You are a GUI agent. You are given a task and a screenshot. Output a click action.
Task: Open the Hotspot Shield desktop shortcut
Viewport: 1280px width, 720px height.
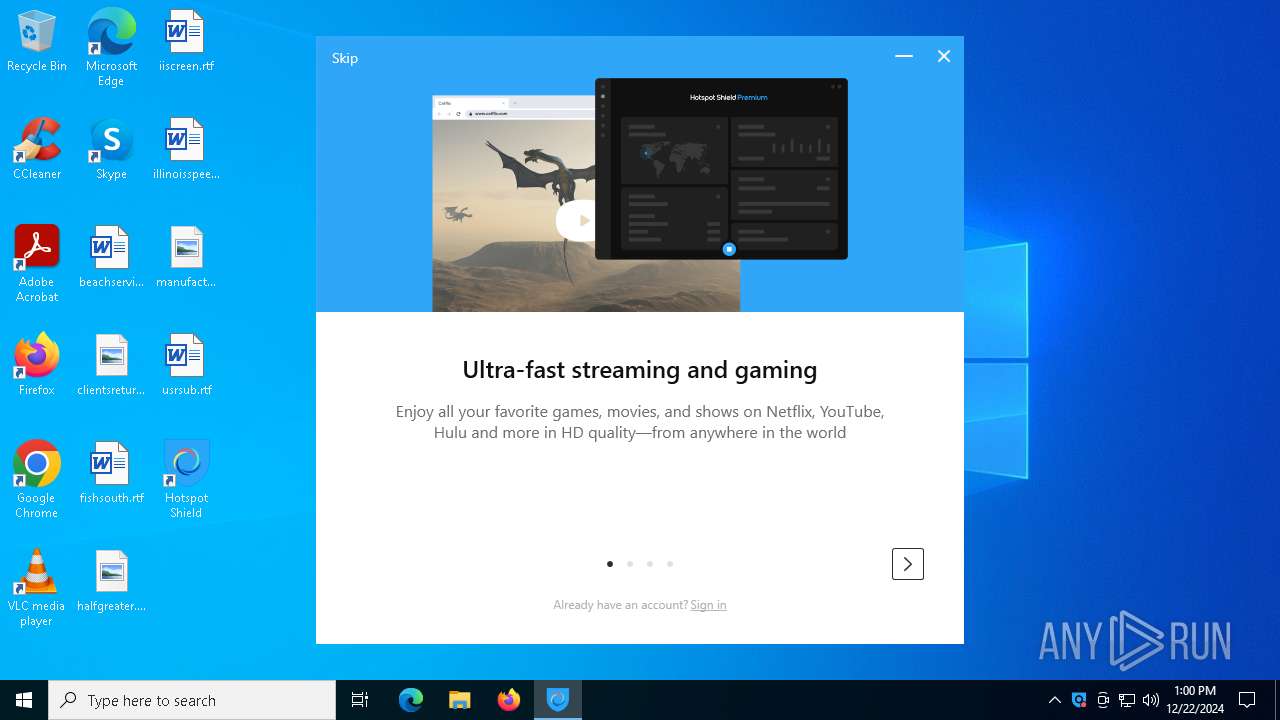(186, 480)
